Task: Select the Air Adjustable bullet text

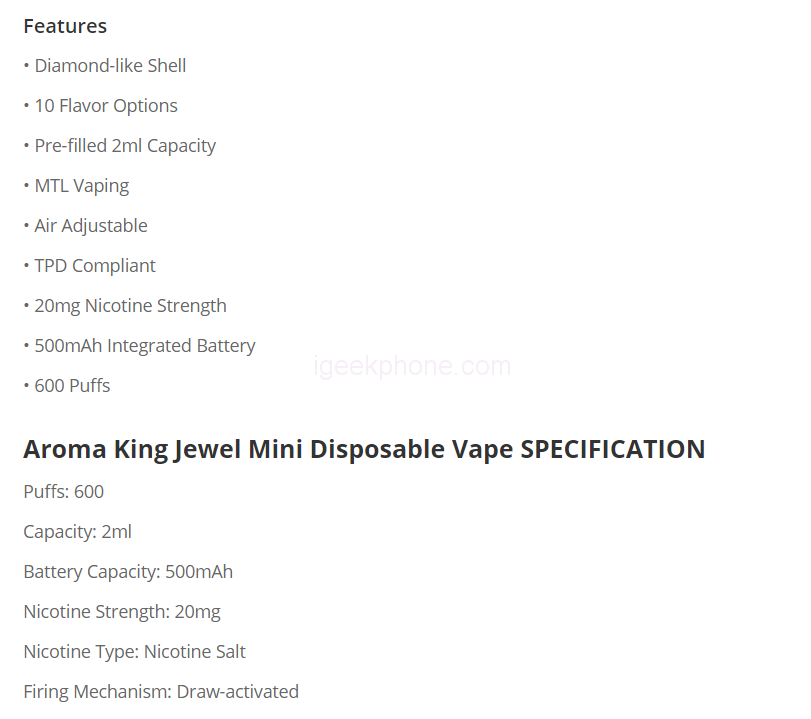Action: click(x=91, y=226)
